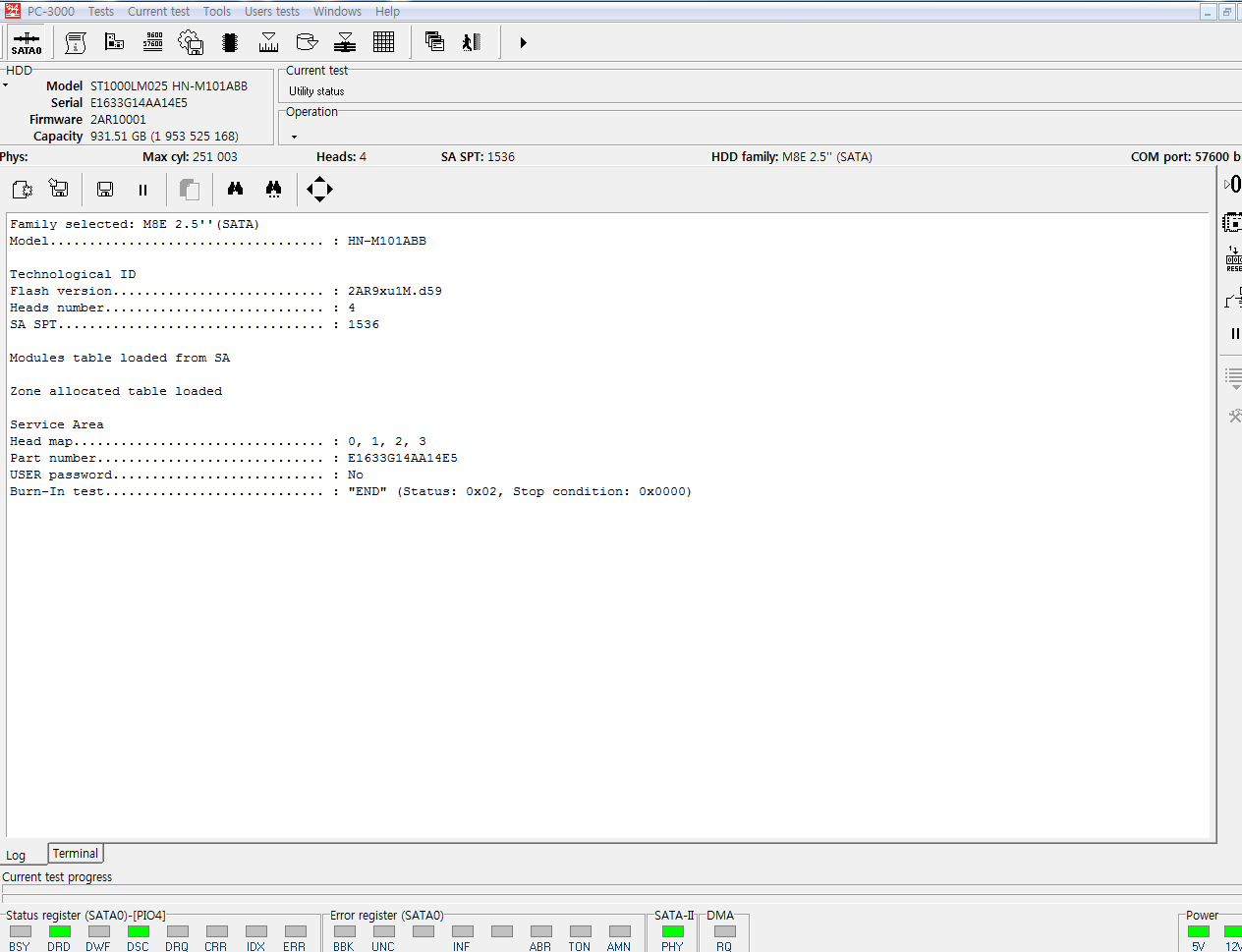Click the save floppy icon above log

point(105,190)
